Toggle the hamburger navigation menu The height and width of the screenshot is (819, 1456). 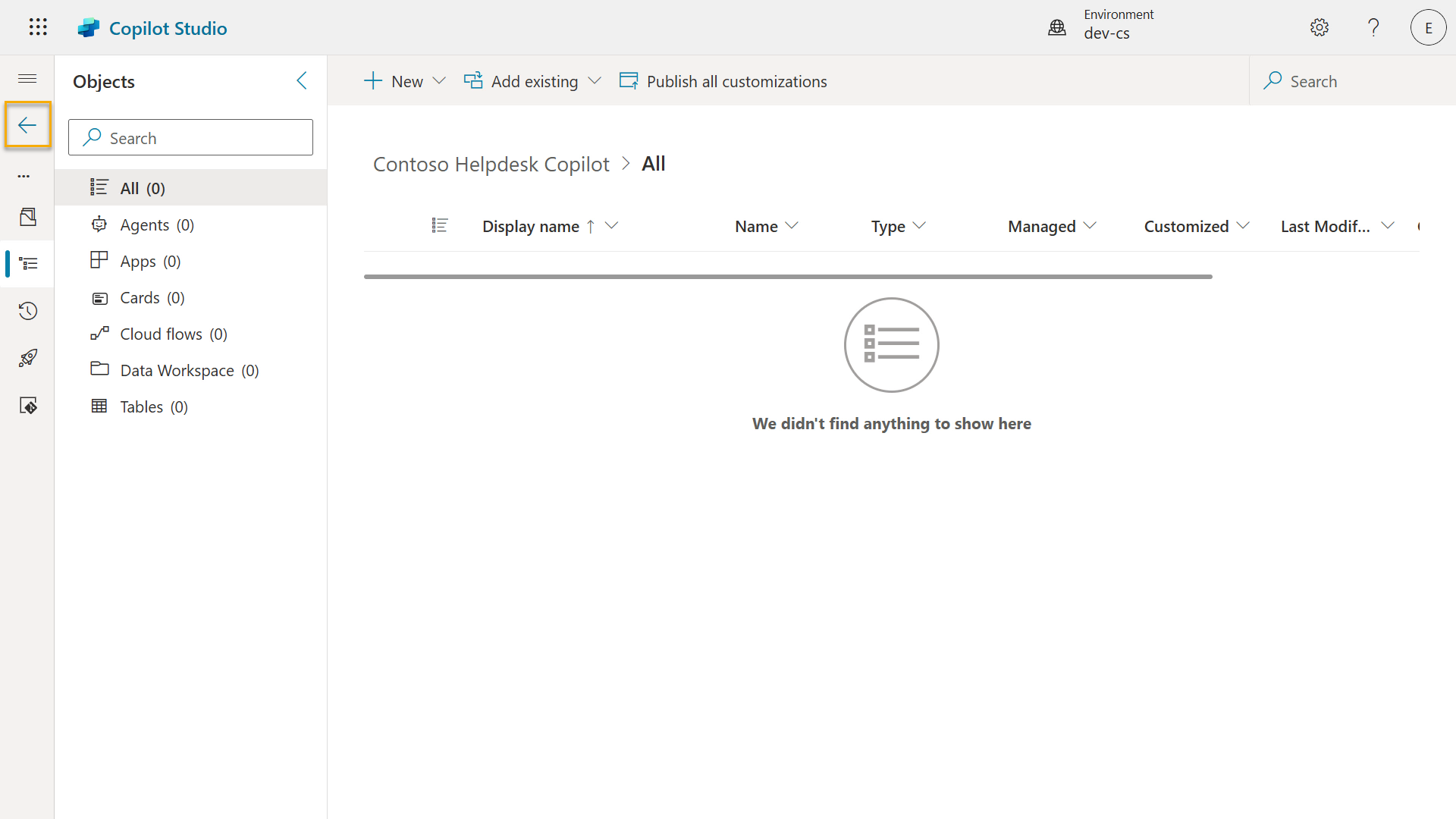point(27,79)
